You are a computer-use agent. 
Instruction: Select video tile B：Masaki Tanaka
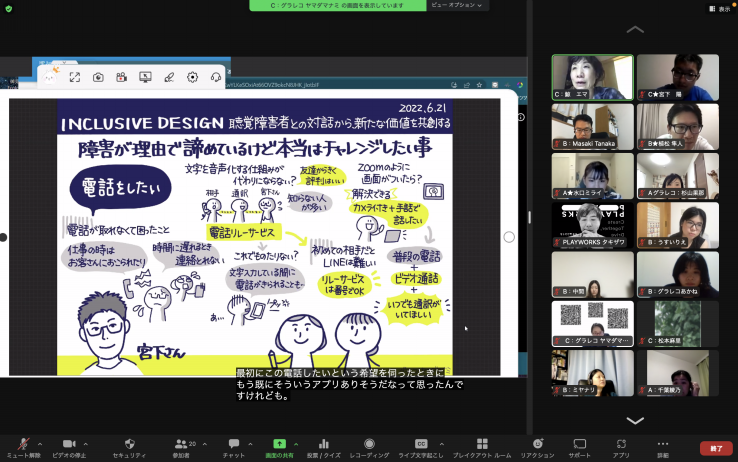click(593, 127)
